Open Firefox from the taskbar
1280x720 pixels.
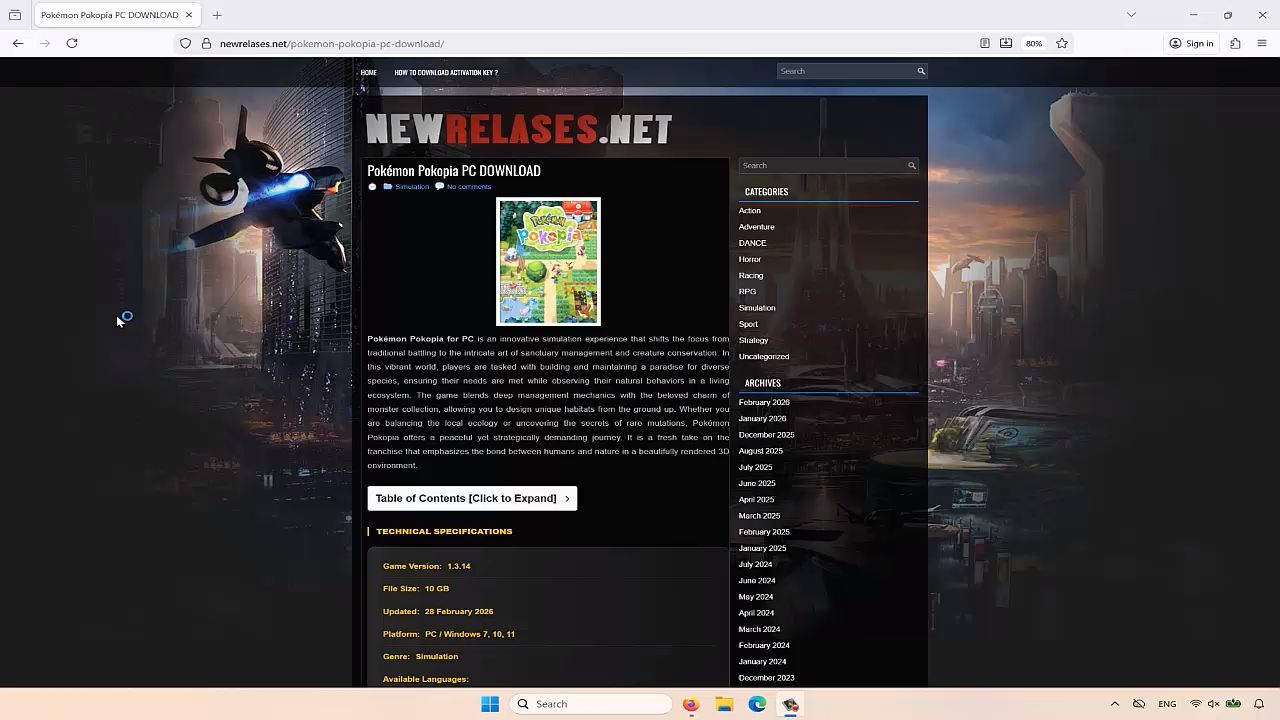click(691, 704)
